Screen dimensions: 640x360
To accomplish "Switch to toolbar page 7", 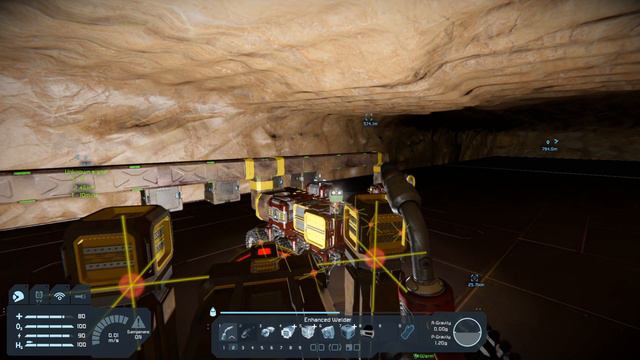I will (281, 347).
